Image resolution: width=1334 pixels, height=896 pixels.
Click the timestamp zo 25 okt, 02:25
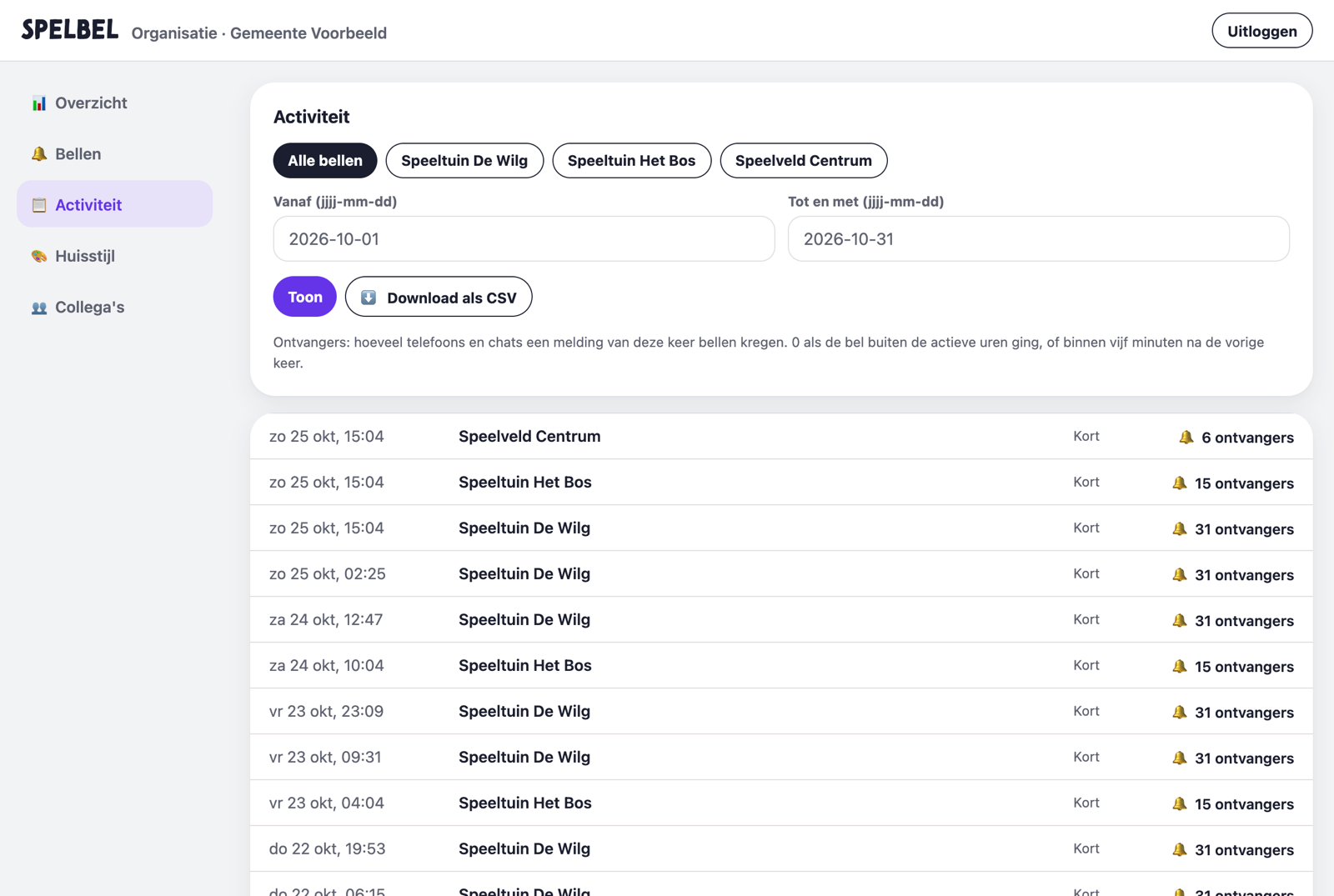tap(328, 573)
